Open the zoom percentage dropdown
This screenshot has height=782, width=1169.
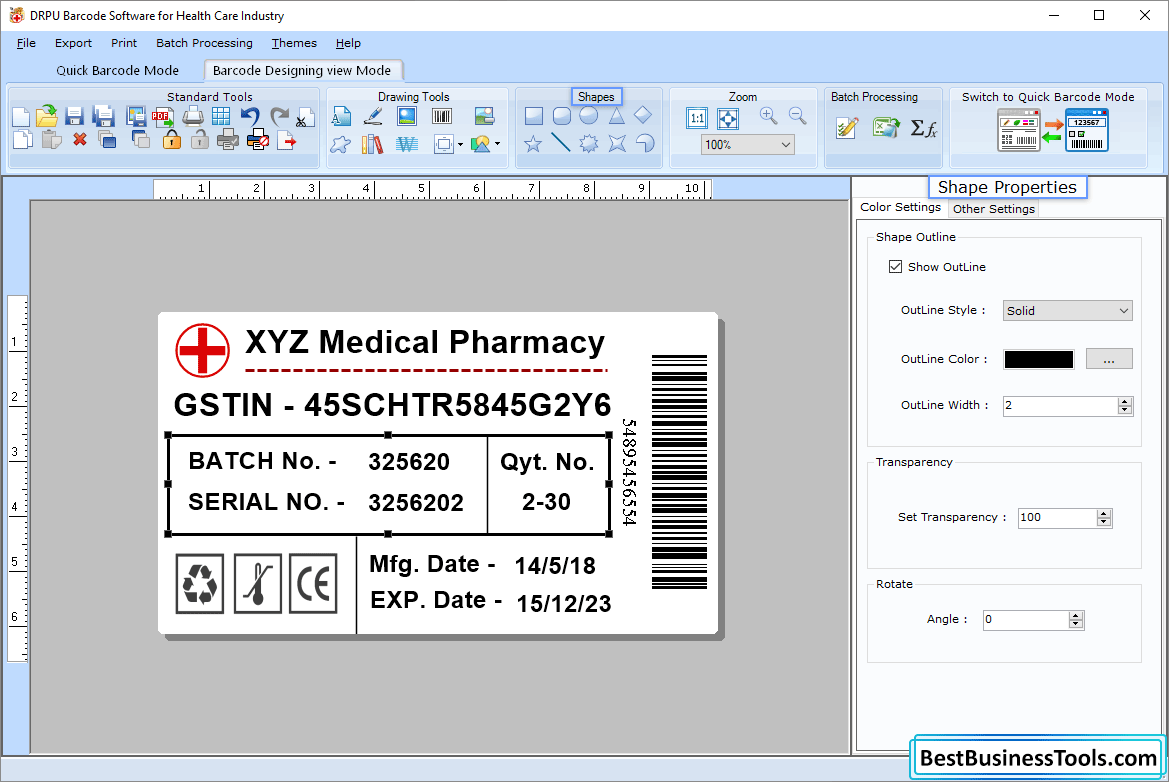click(747, 144)
